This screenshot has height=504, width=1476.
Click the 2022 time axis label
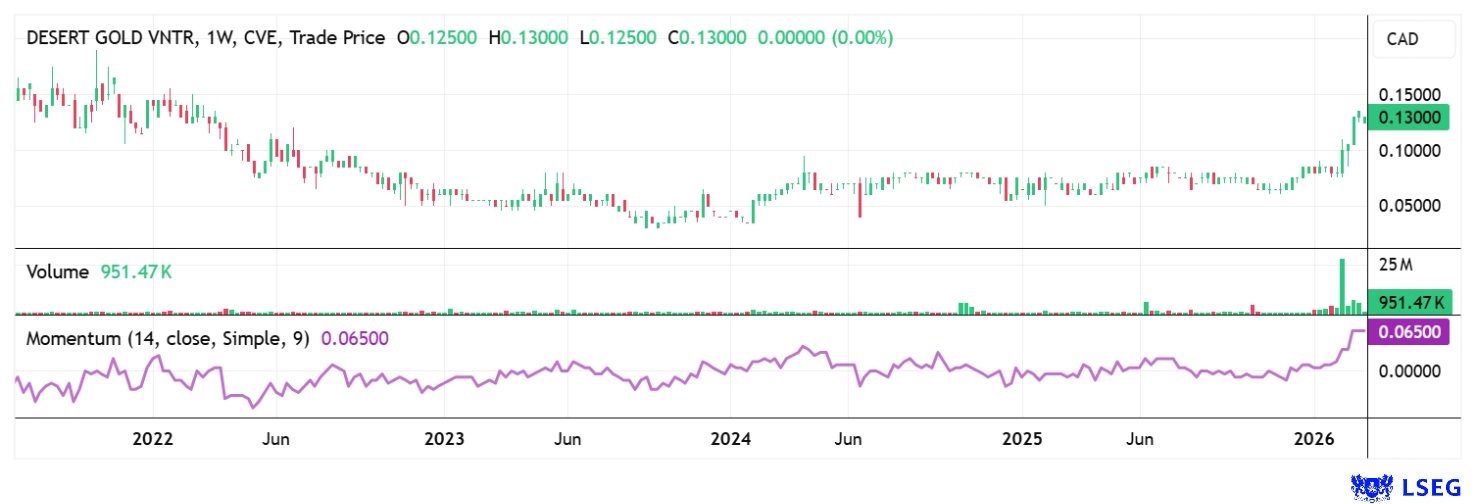tap(153, 439)
